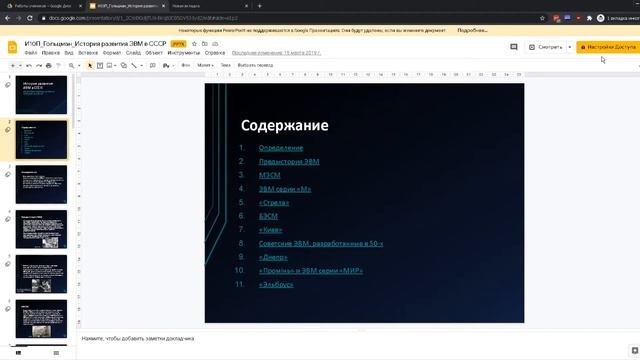Click the Google Slides home logo
Screen dimensions: 640x360
pos(13,47)
